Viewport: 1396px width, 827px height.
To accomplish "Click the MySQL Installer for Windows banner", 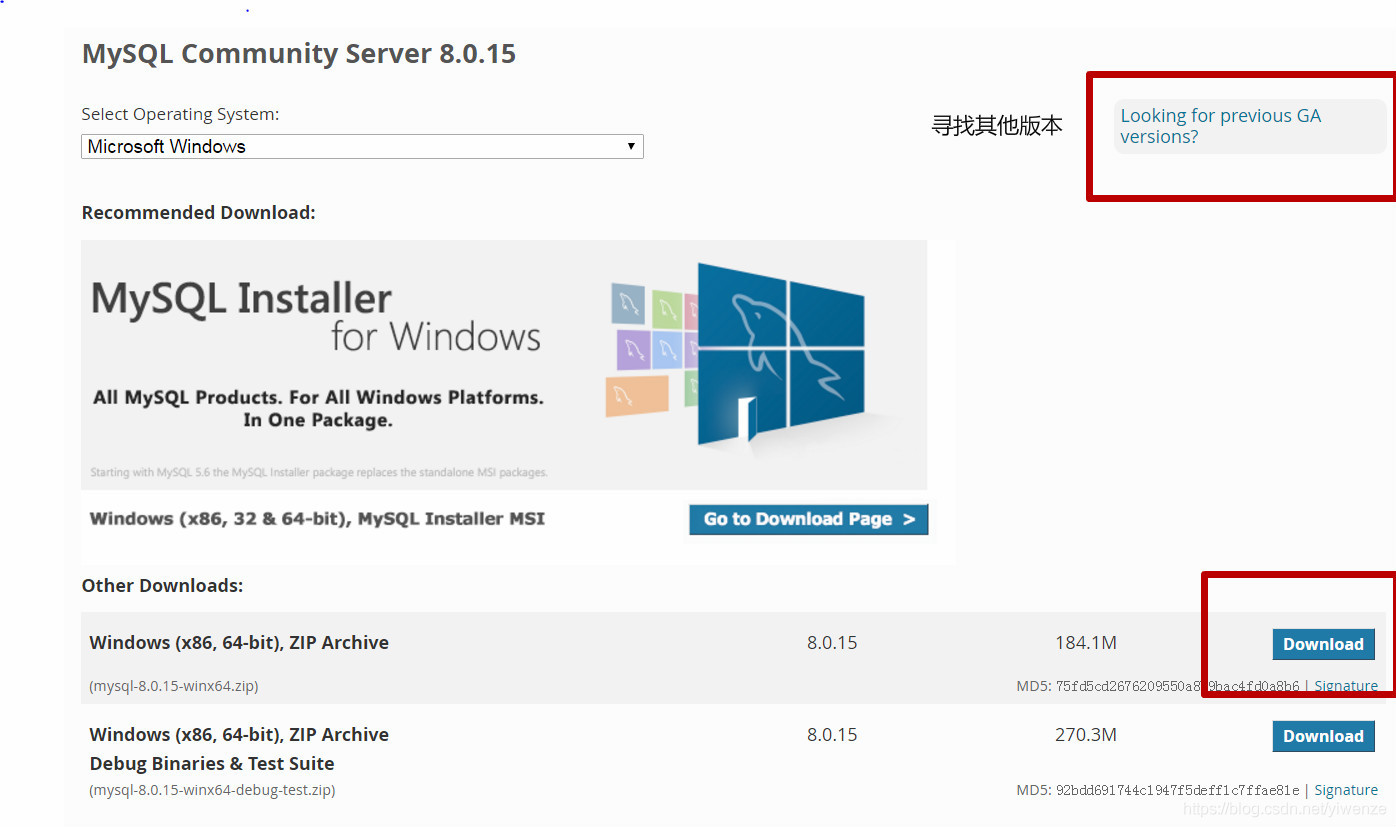I will point(504,365).
